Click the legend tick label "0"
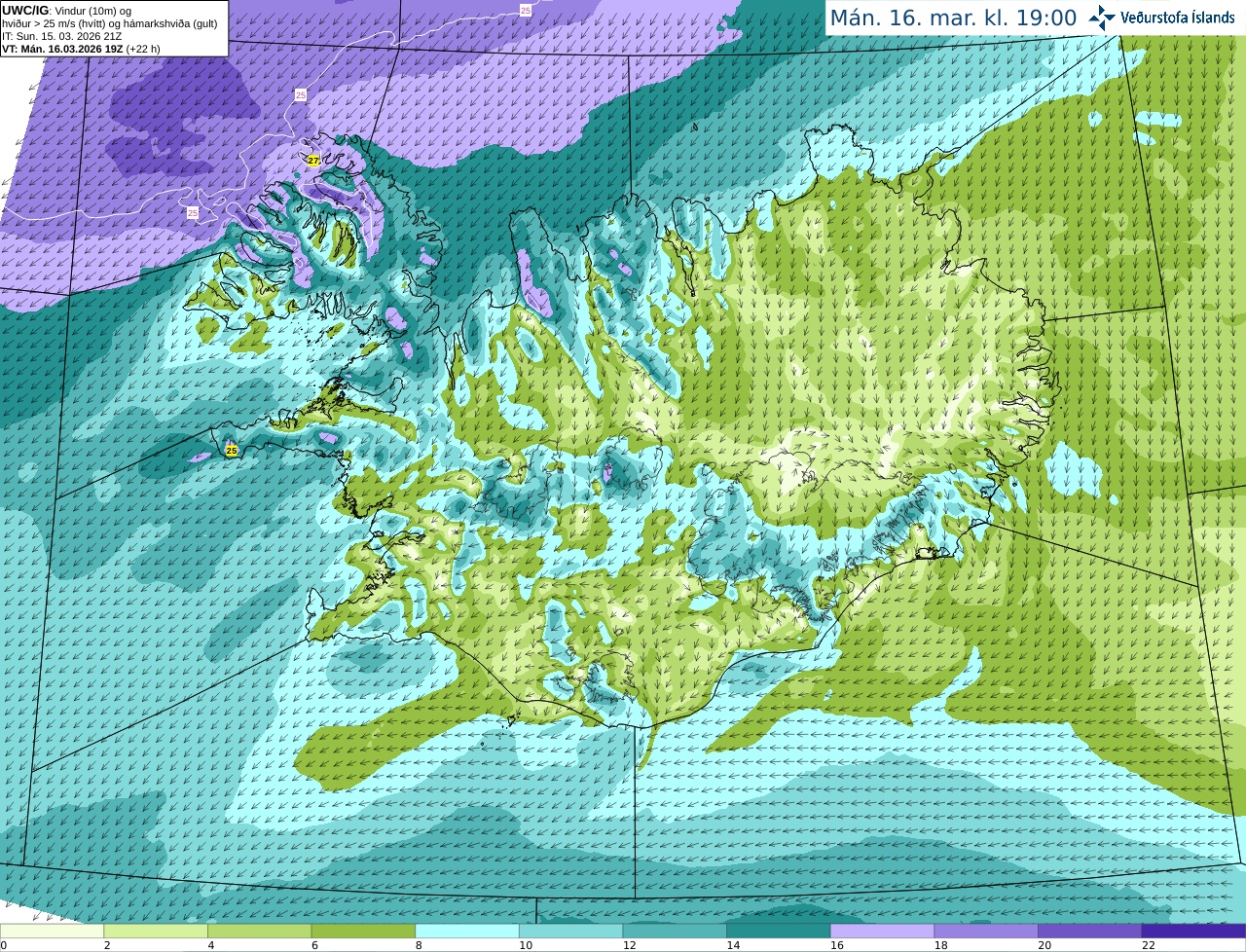1246x952 pixels. [4, 945]
